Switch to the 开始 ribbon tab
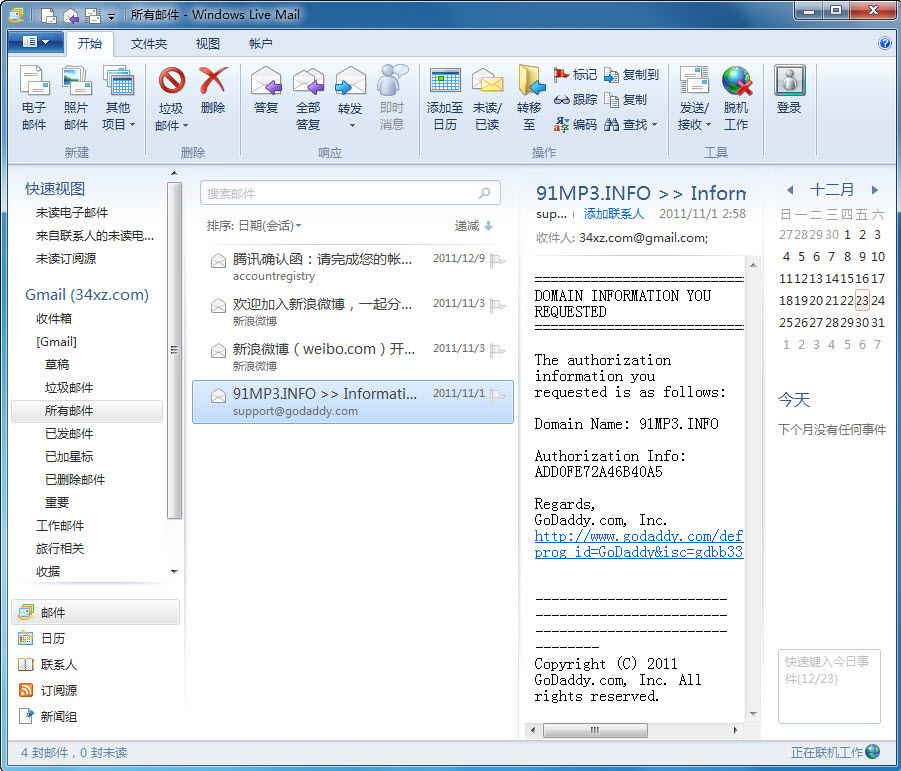Viewport: 901px width, 771px height. coord(90,44)
